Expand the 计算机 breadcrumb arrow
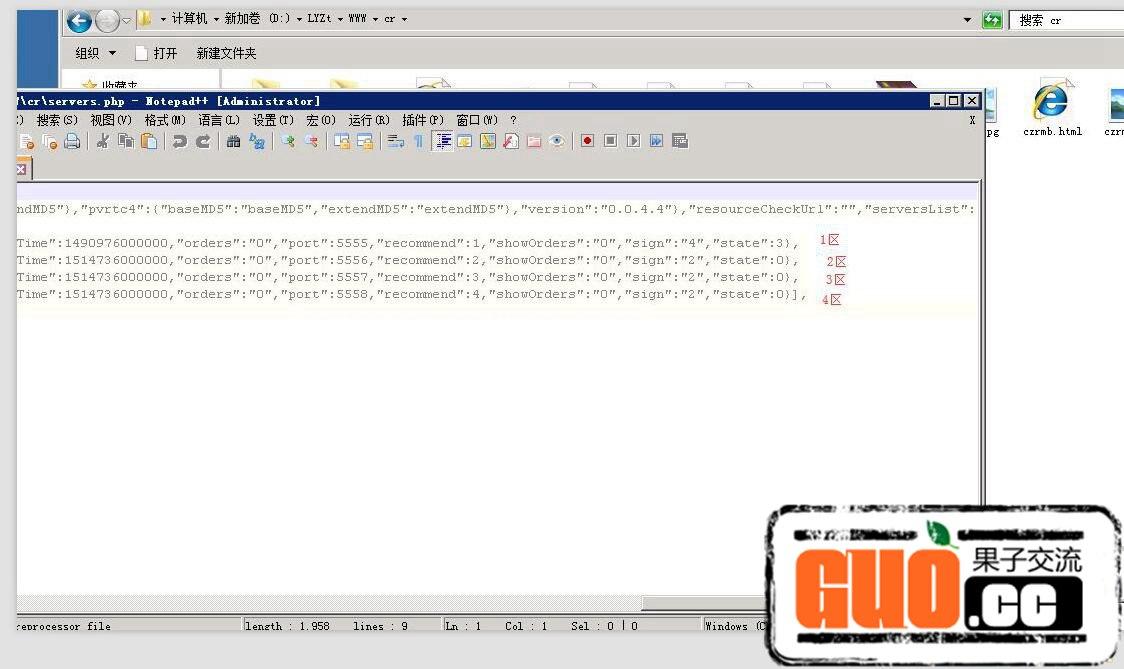This screenshot has width=1124, height=669. (216, 20)
